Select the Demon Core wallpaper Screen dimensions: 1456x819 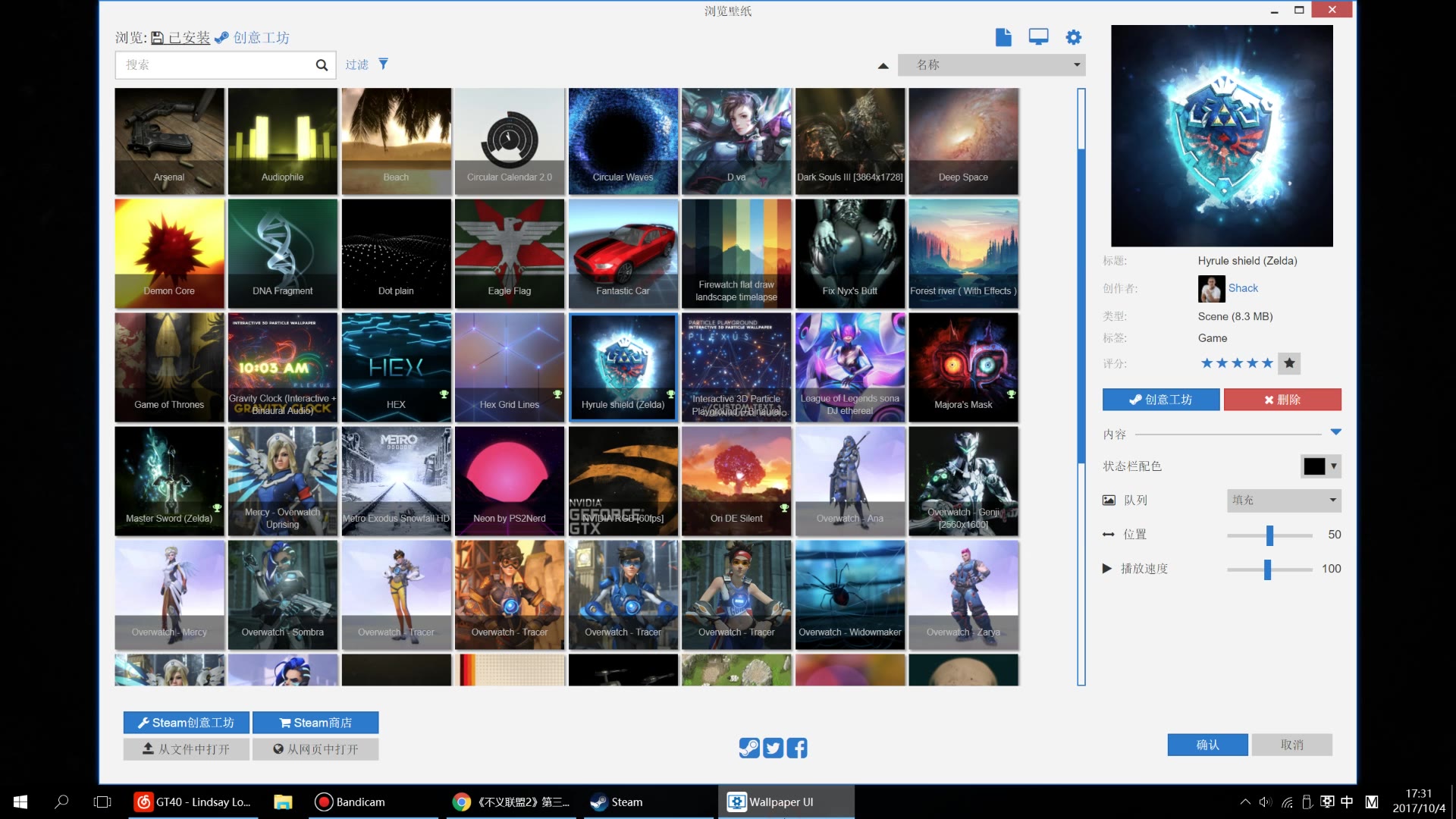pos(169,253)
